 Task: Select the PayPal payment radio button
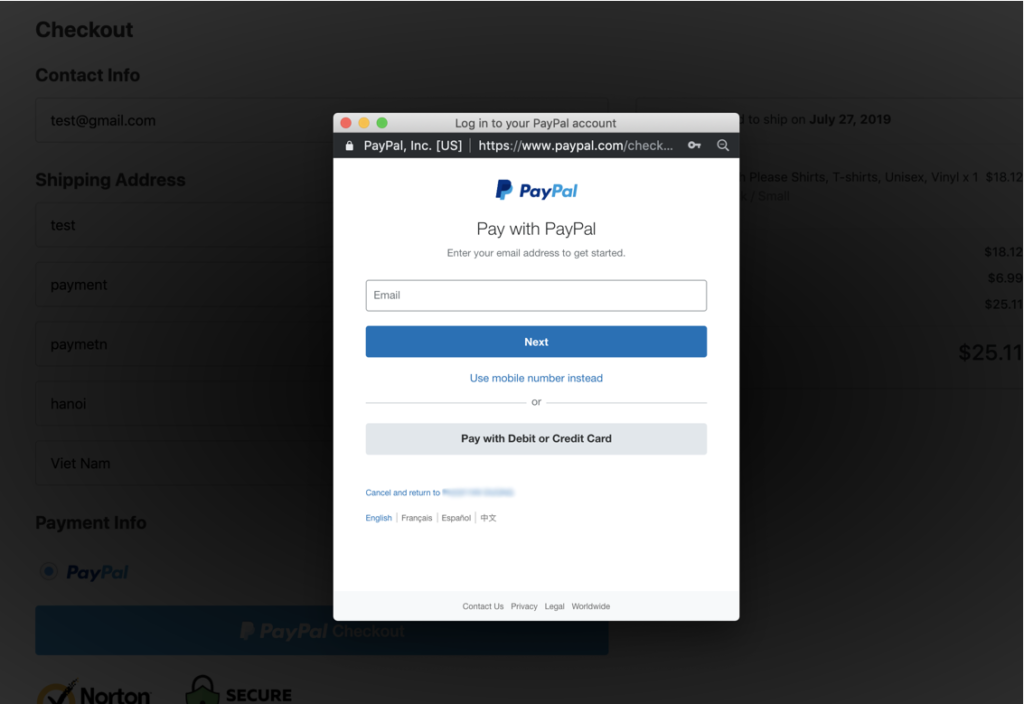coord(48,571)
